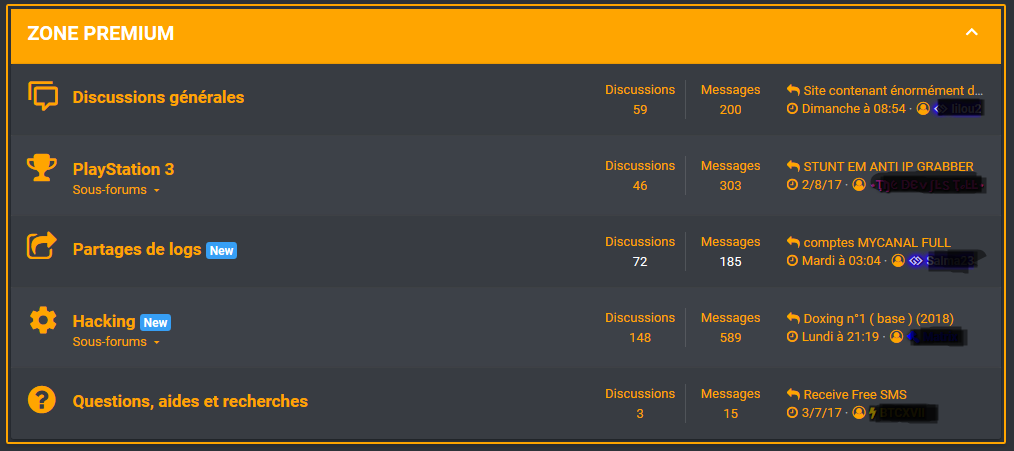Click the Hacking gear icon
The width and height of the screenshot is (1014, 451).
click(x=42, y=320)
